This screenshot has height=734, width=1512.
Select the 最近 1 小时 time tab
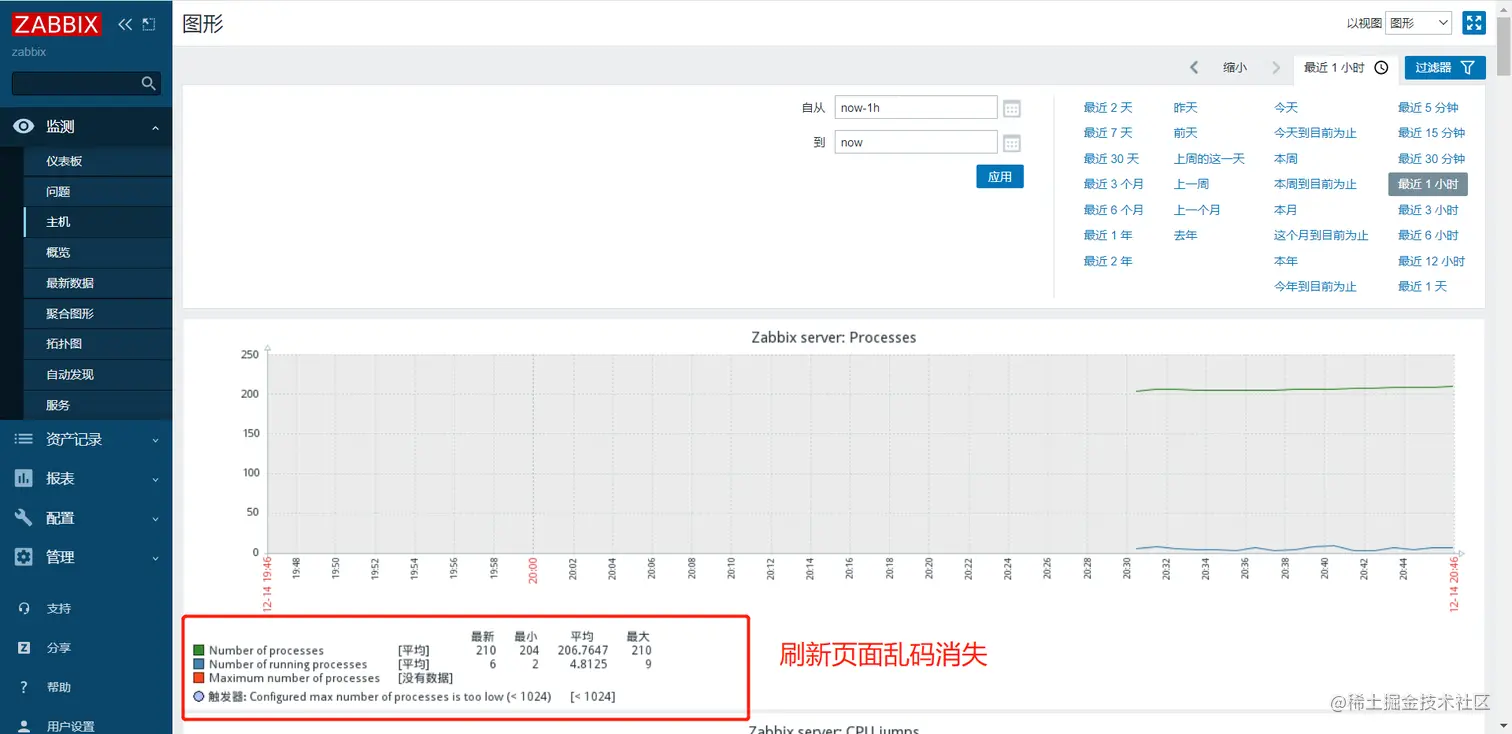pos(1346,67)
